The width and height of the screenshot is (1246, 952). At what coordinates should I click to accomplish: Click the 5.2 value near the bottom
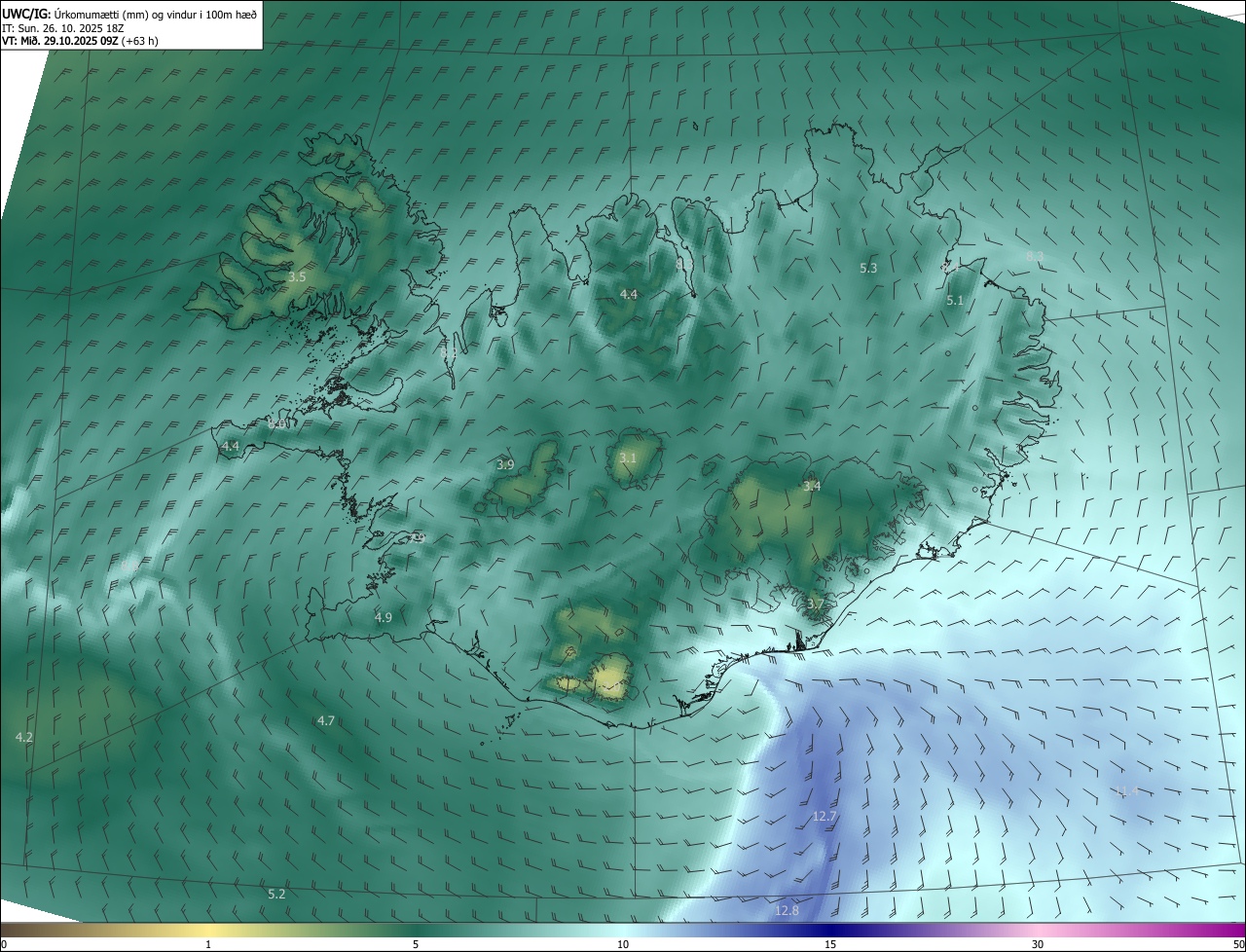tap(276, 894)
